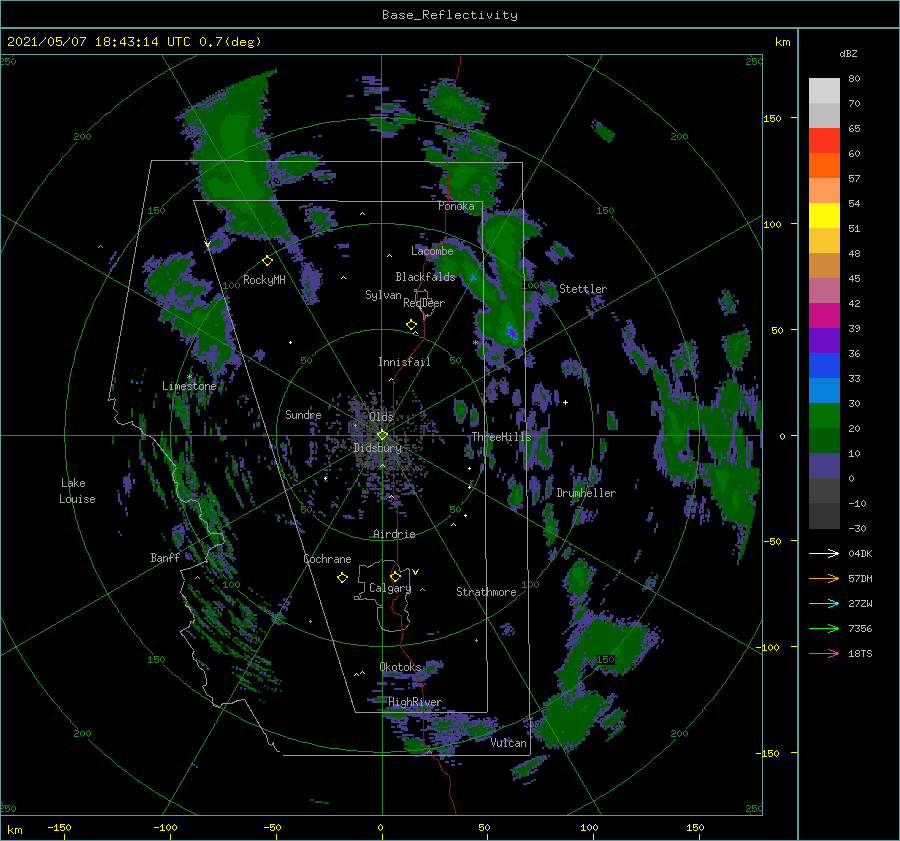Pick the red 60–65 dBZ color band
This screenshot has height=841, width=900.
824,141
